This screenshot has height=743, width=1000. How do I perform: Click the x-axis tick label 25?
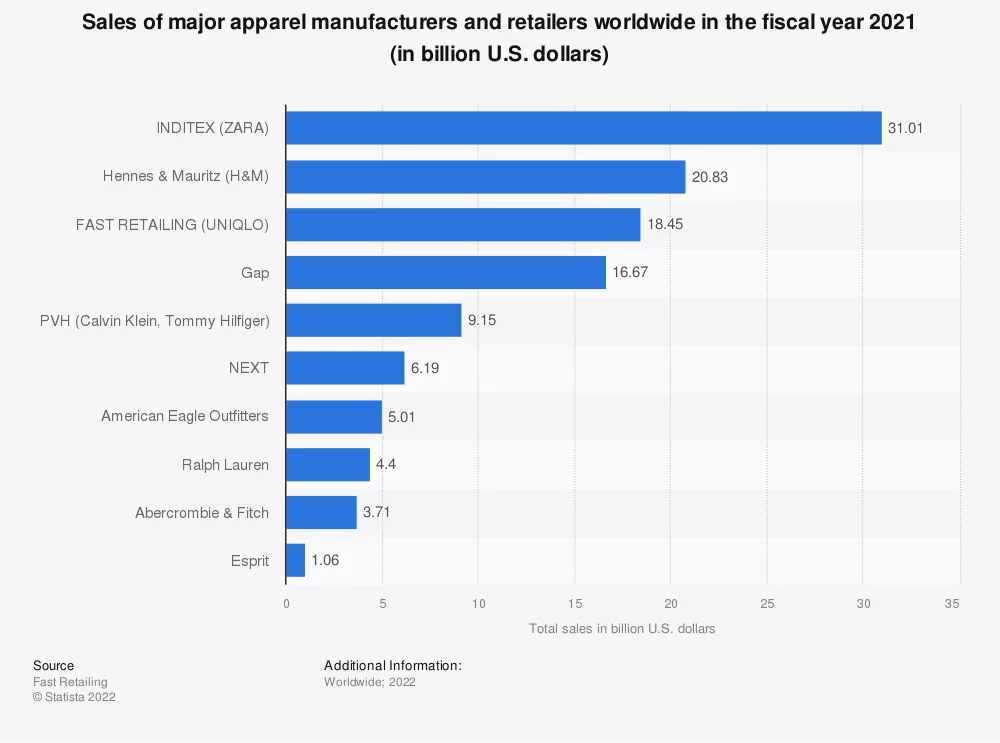tap(767, 604)
